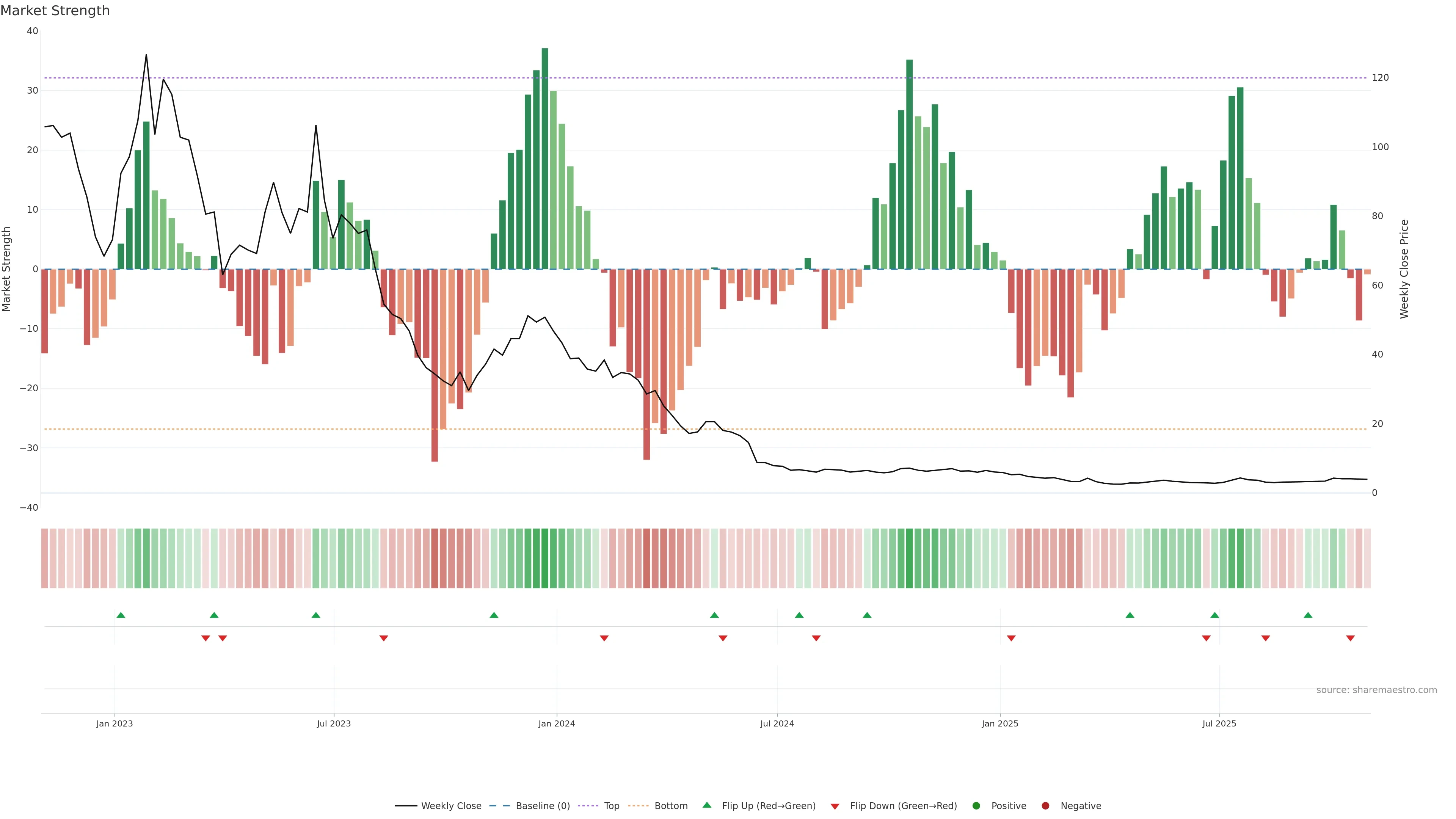1456x819 pixels.
Task: Click flip-up triangle marker just before Jul 2023
Action: 316,615
